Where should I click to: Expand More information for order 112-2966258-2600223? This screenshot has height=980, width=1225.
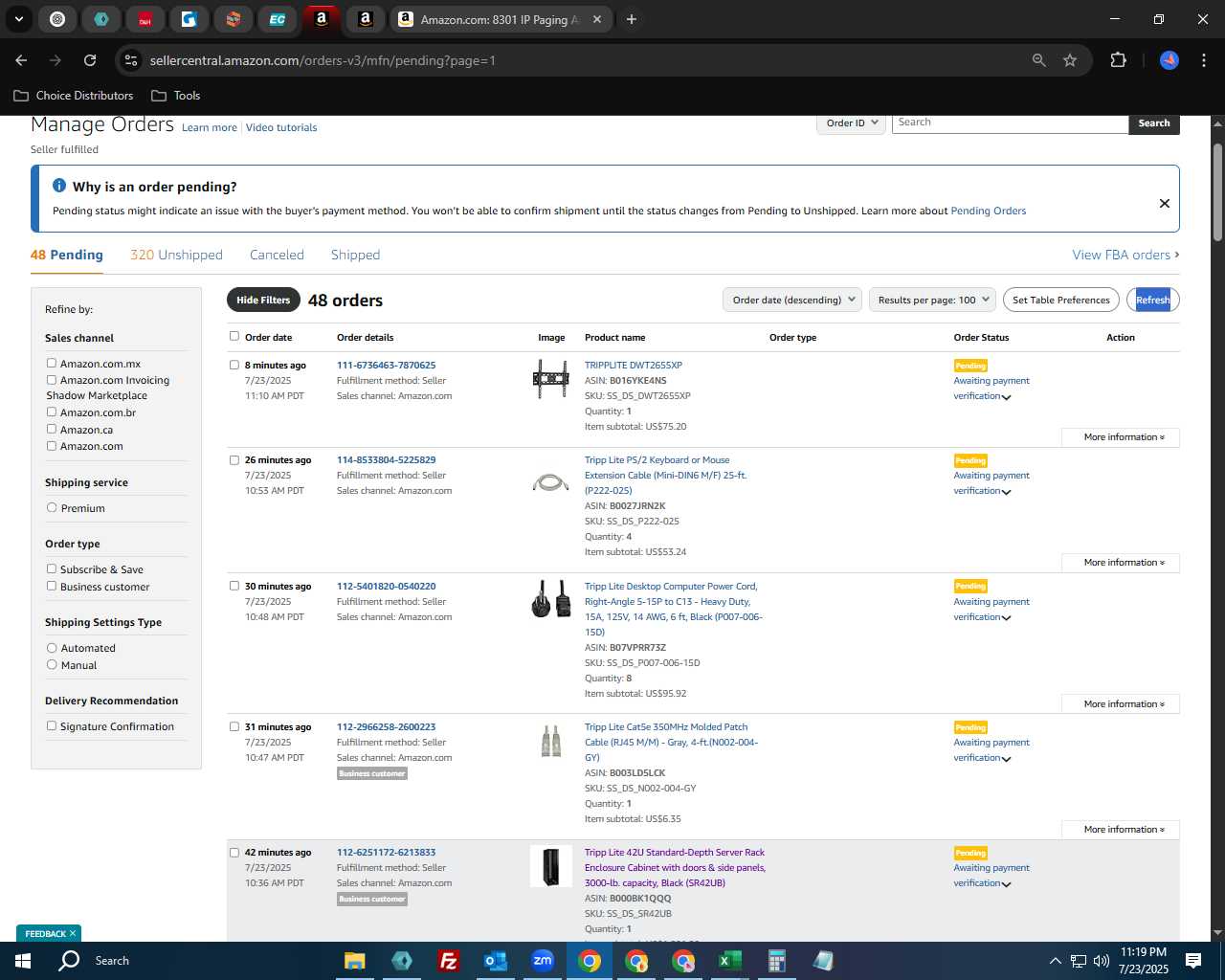pos(1121,830)
